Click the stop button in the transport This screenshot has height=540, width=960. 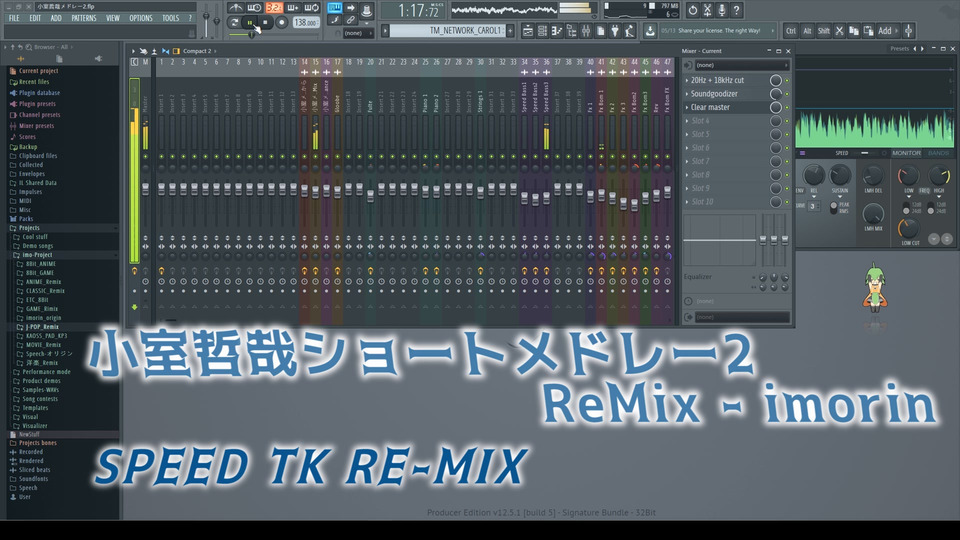click(264, 23)
